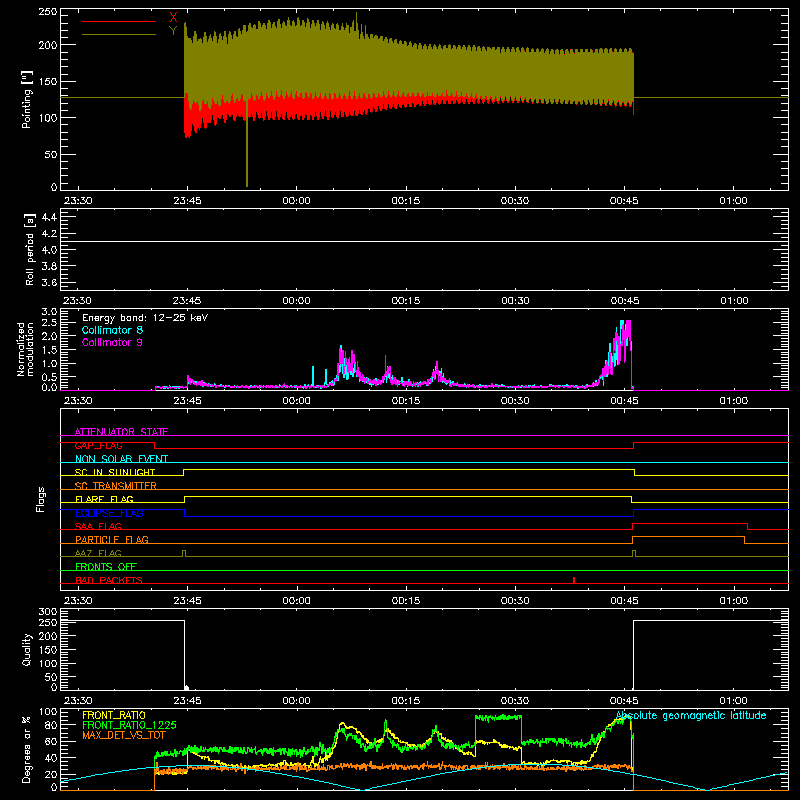Image resolution: width=800 pixels, height=800 pixels.
Task: Select the SC_IN_SUNLIGHT flag label
Action: pyautogui.click(x=115, y=472)
